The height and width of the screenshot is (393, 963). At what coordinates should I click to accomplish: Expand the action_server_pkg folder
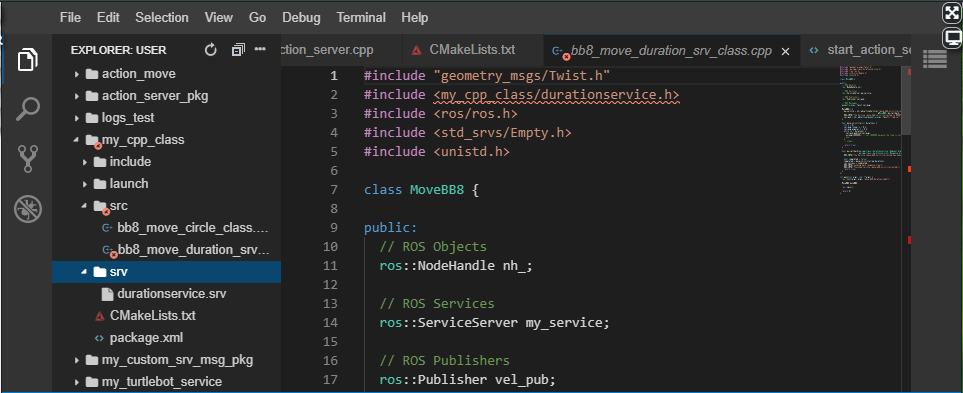(77, 96)
